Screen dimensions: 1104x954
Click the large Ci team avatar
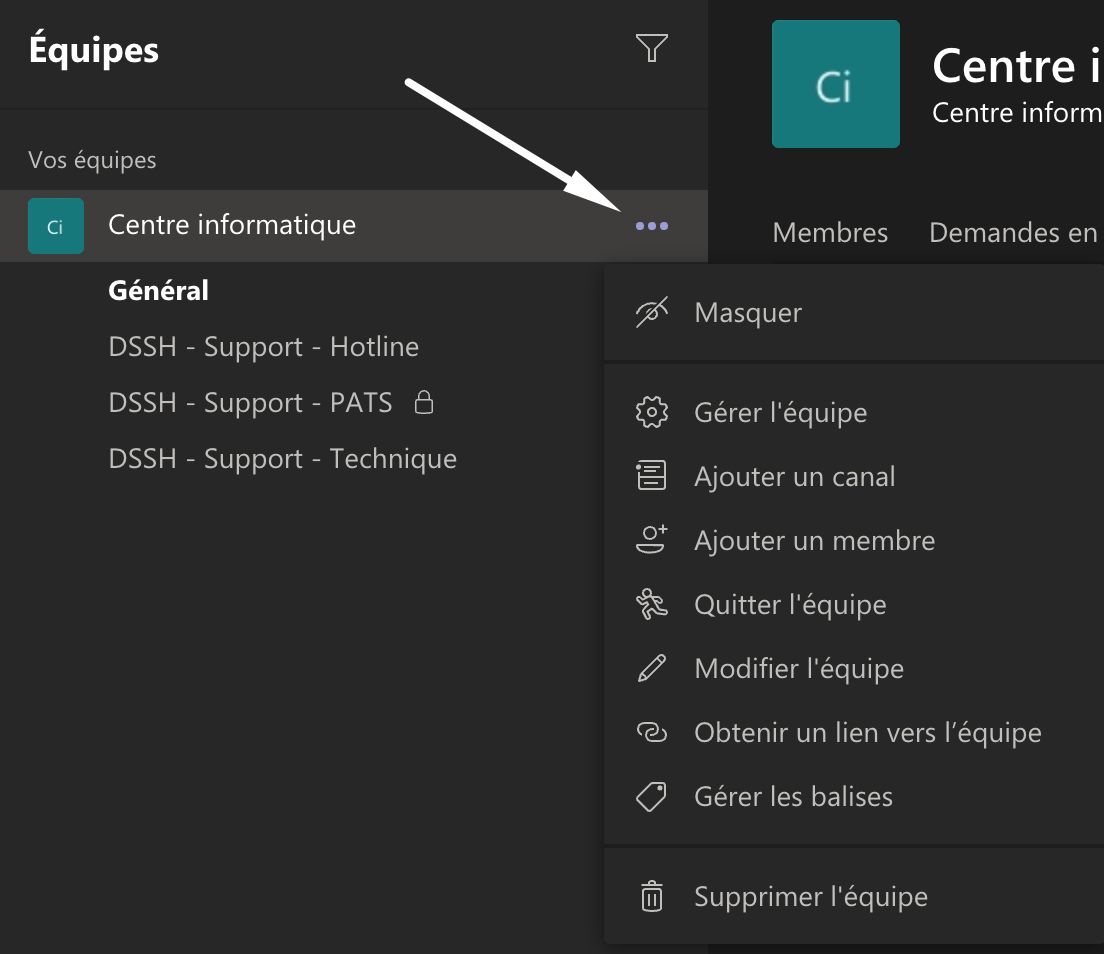835,85
